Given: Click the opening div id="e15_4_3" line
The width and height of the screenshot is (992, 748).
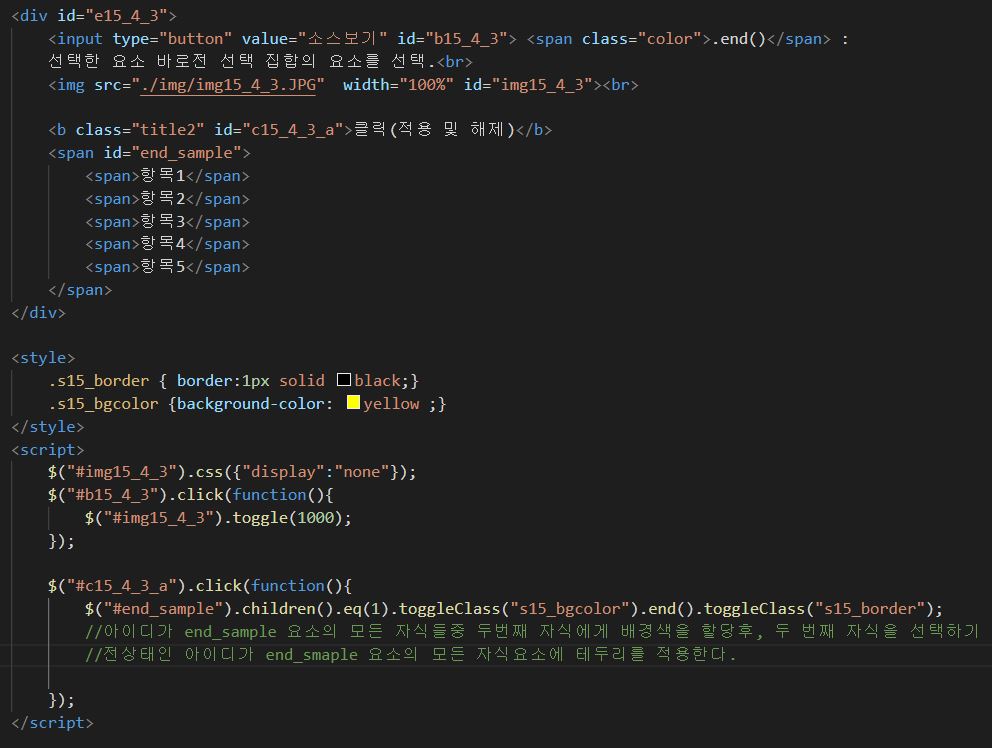Looking at the screenshot, I should [x=94, y=16].
